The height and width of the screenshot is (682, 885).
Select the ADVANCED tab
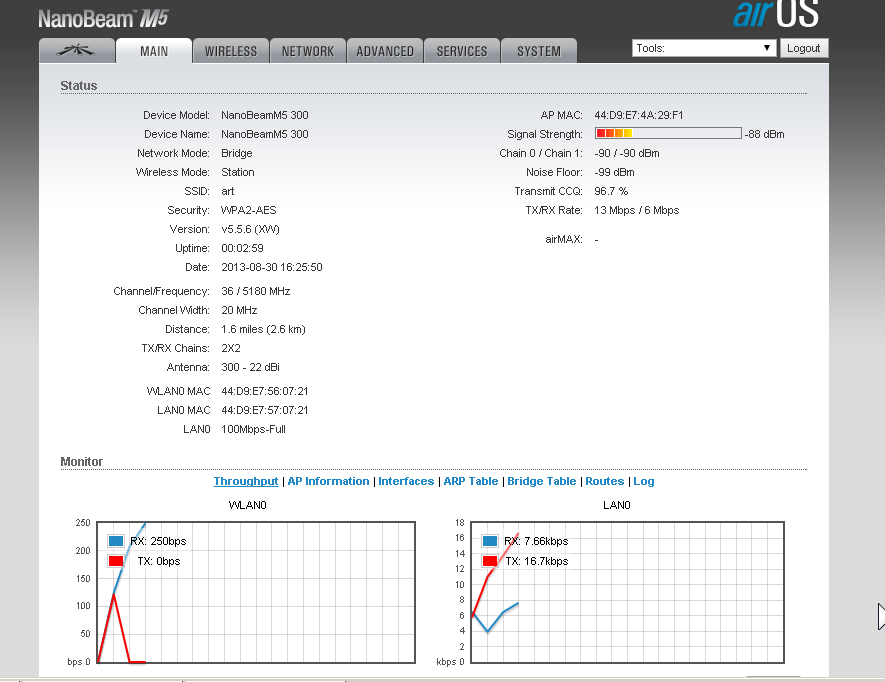point(385,51)
